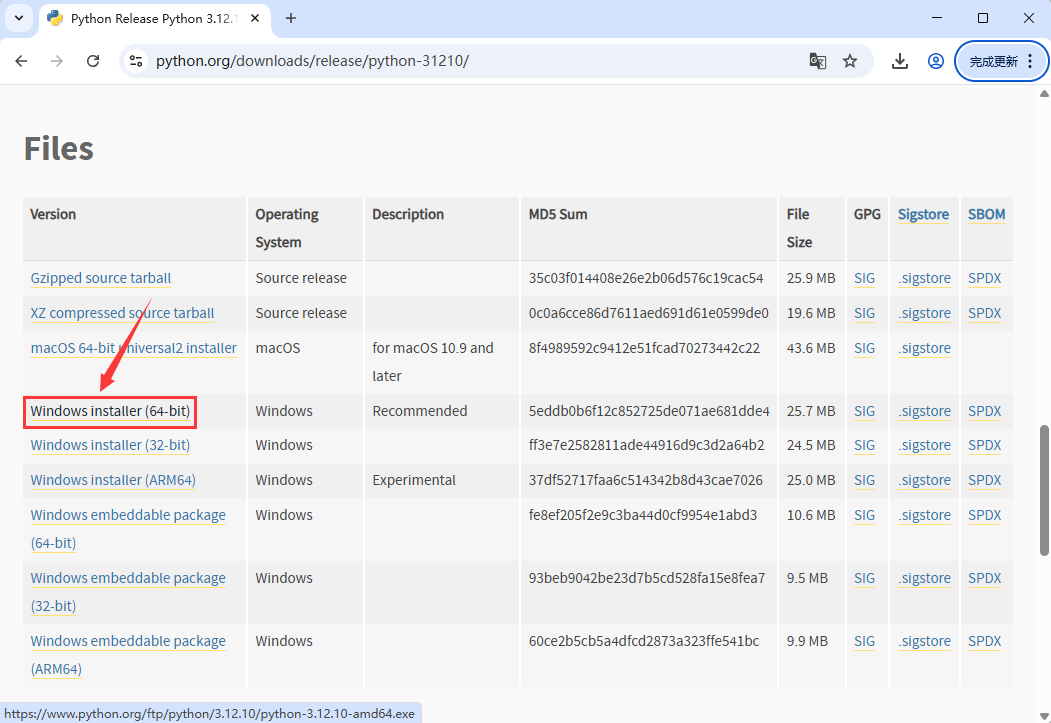Open SPDX link for Windows installer 64-bit
The image size is (1051, 723).
click(984, 411)
